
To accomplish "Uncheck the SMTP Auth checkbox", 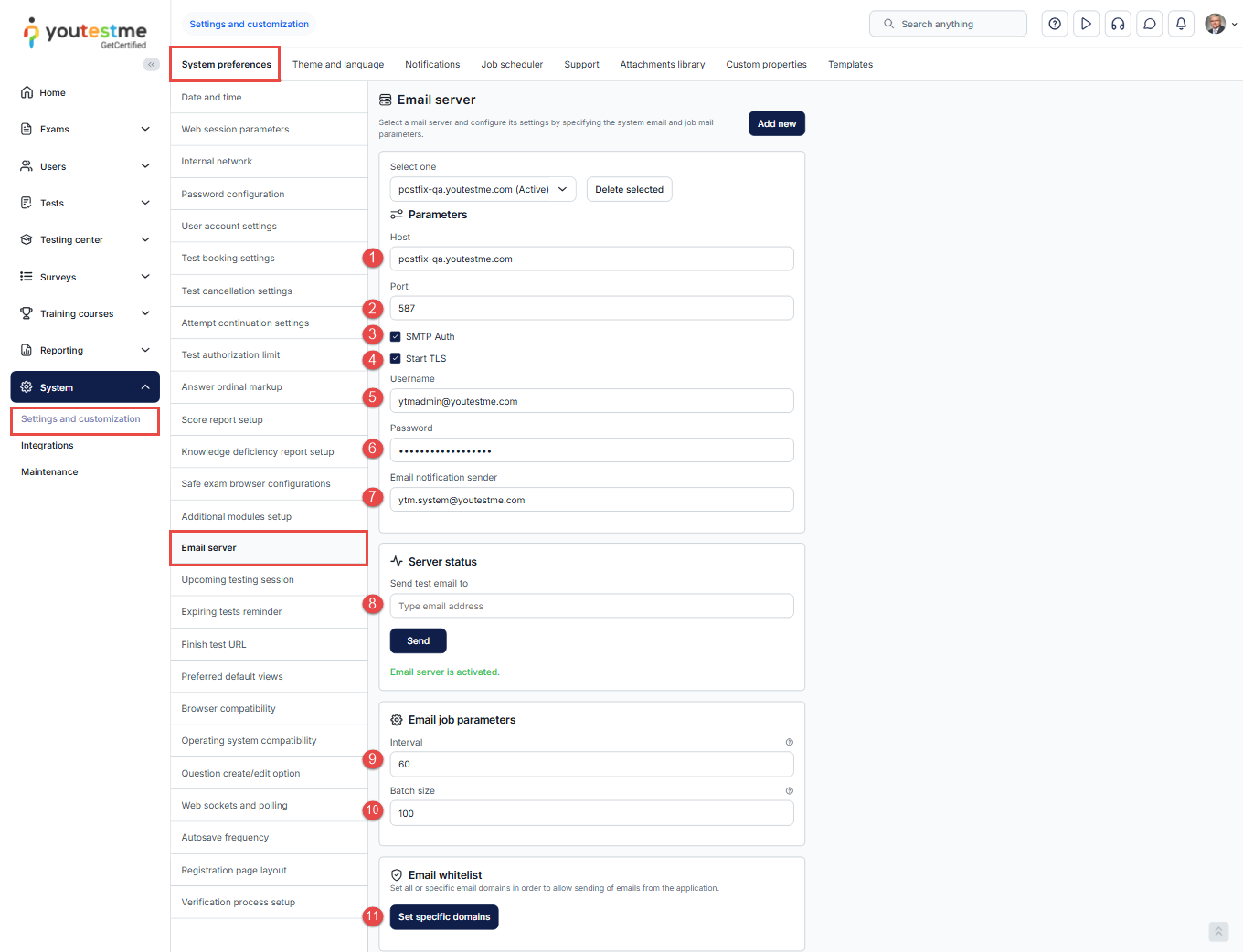I will (x=396, y=336).
